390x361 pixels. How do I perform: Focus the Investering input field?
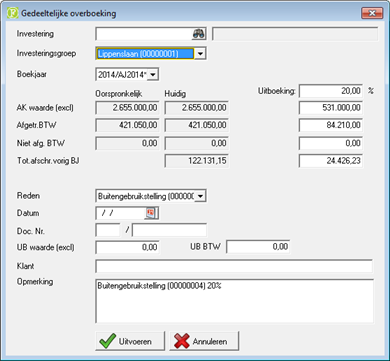(x=144, y=34)
